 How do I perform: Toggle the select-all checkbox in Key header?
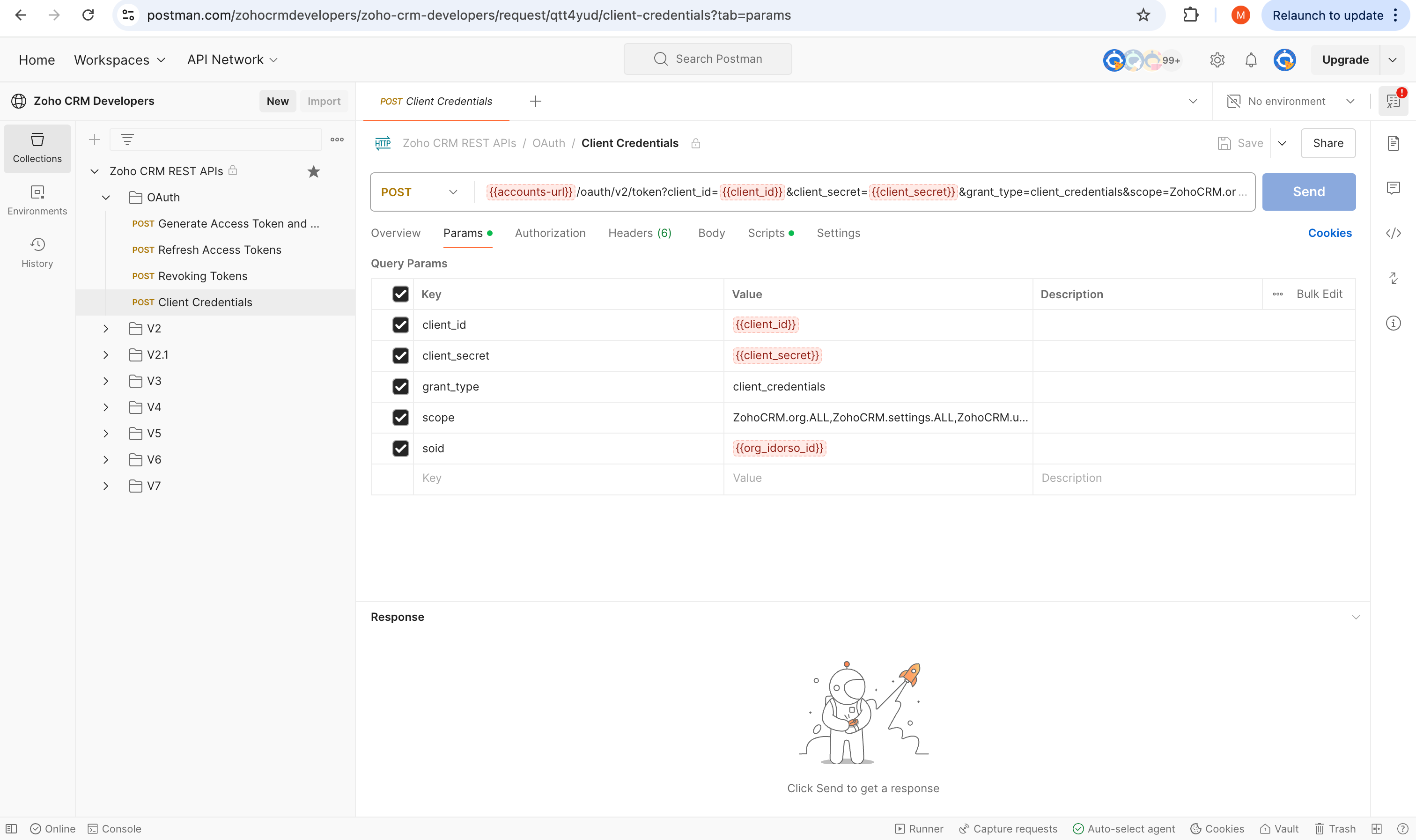(401, 294)
